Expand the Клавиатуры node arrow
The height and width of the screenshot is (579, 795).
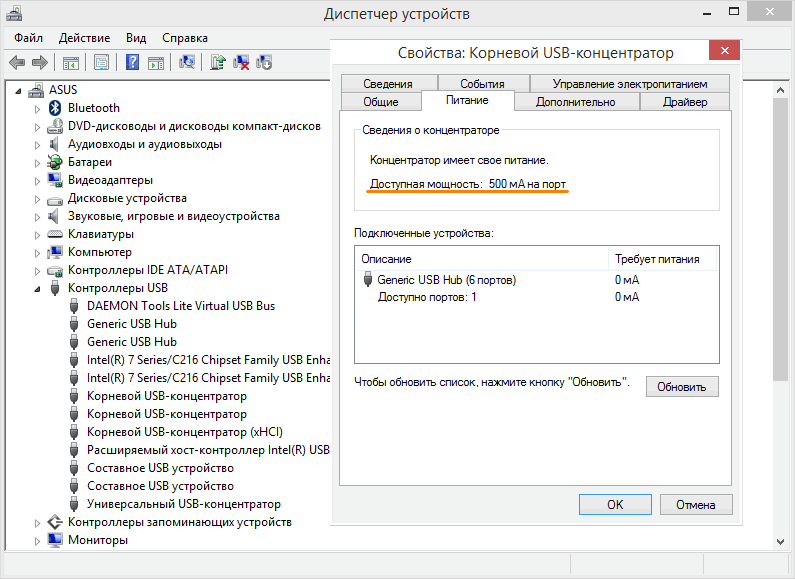coord(37,235)
